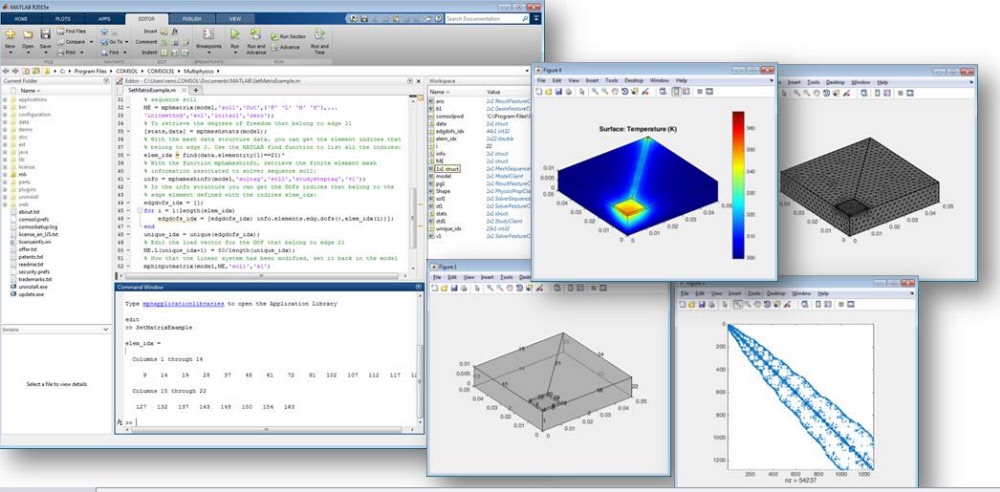The image size is (1000, 492).
Task: Click Program Files in the address path
Action: [x=90, y=71]
